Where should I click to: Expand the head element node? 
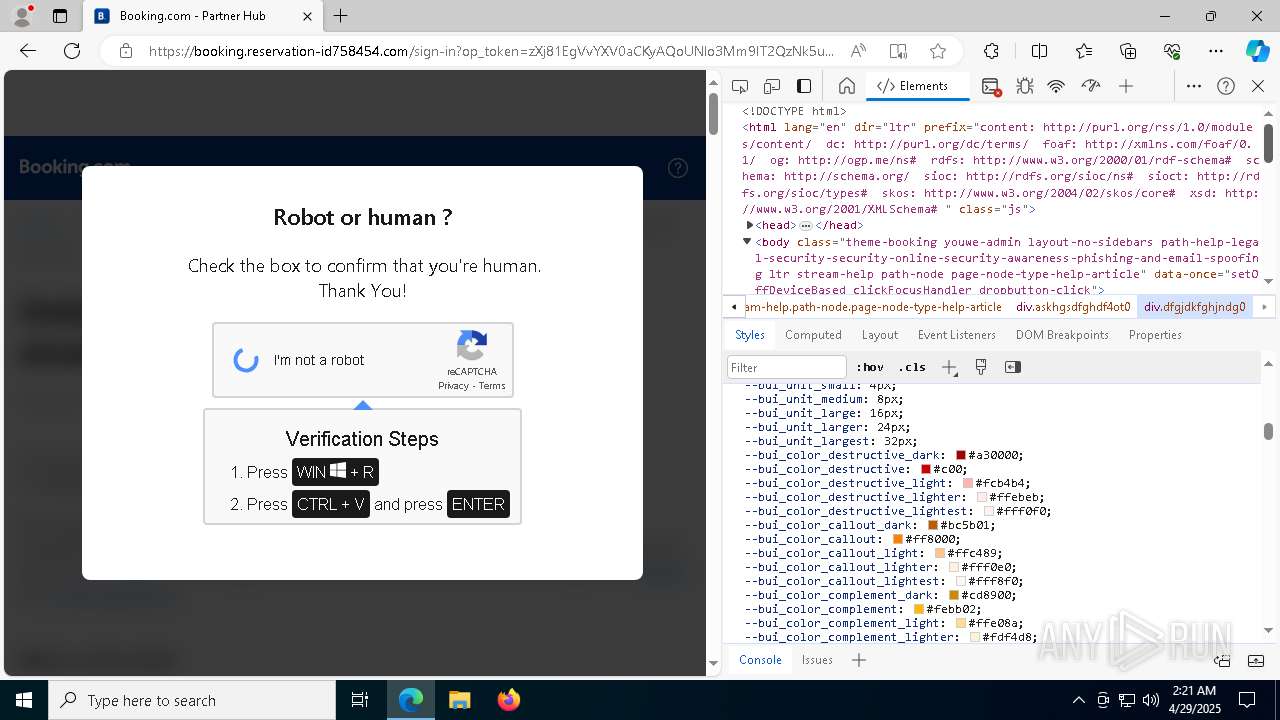tap(750, 226)
